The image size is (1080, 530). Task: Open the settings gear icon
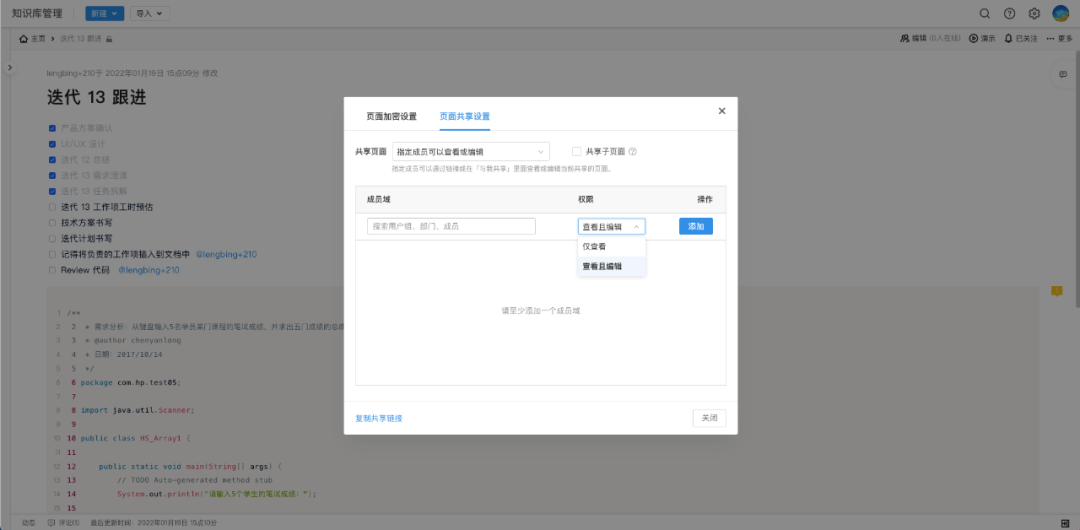(1034, 13)
